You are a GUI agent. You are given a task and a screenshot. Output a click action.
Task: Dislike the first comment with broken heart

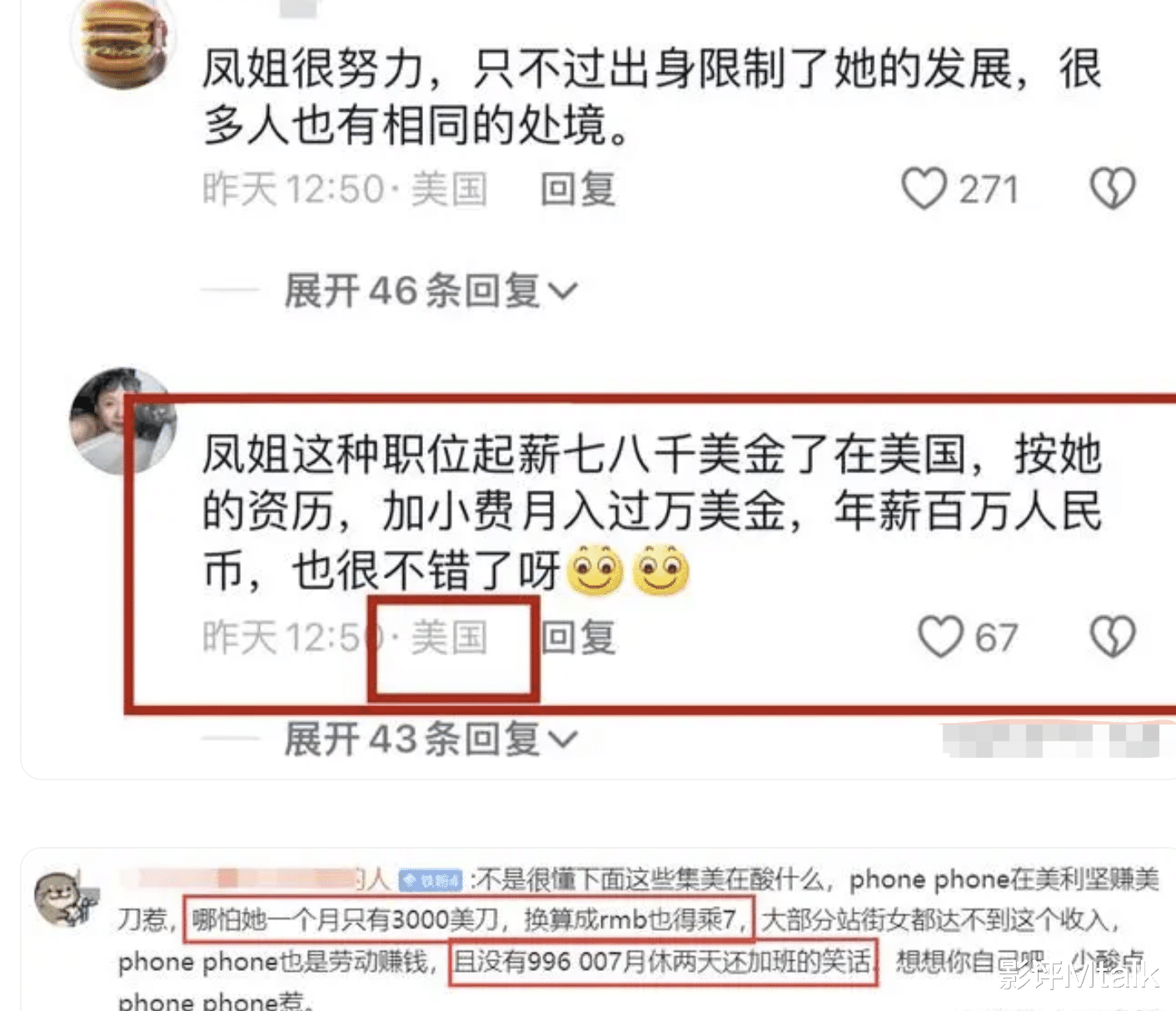pyautogui.click(x=1113, y=189)
